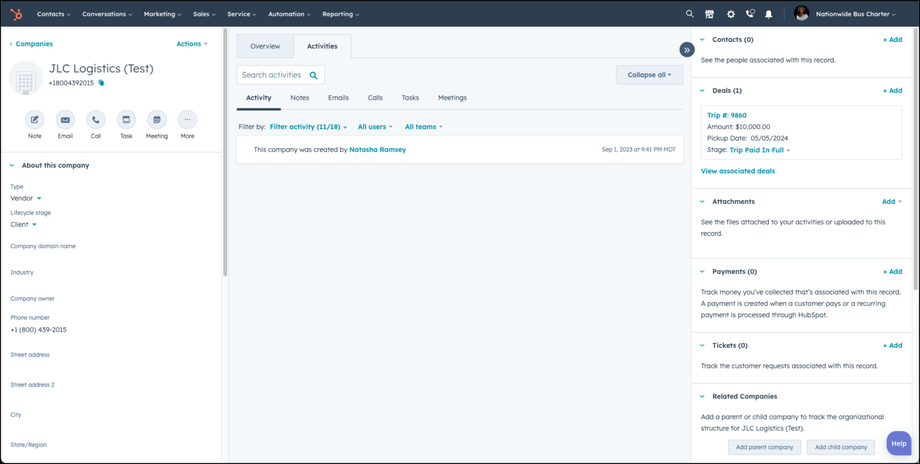
Task: Create a Task with the task icon
Action: point(126,120)
